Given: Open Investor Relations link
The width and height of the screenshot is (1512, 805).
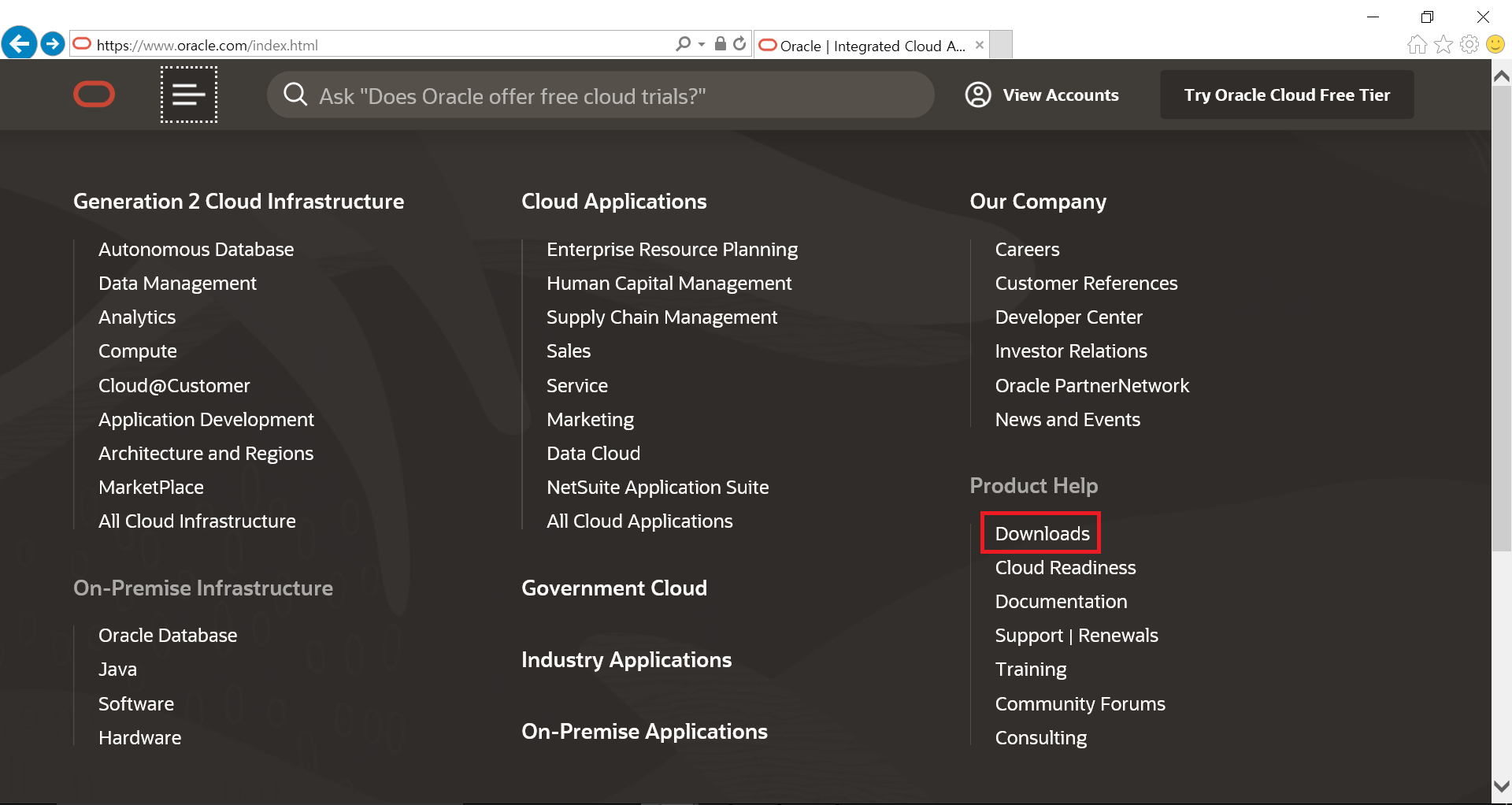Looking at the screenshot, I should click(x=1071, y=351).
